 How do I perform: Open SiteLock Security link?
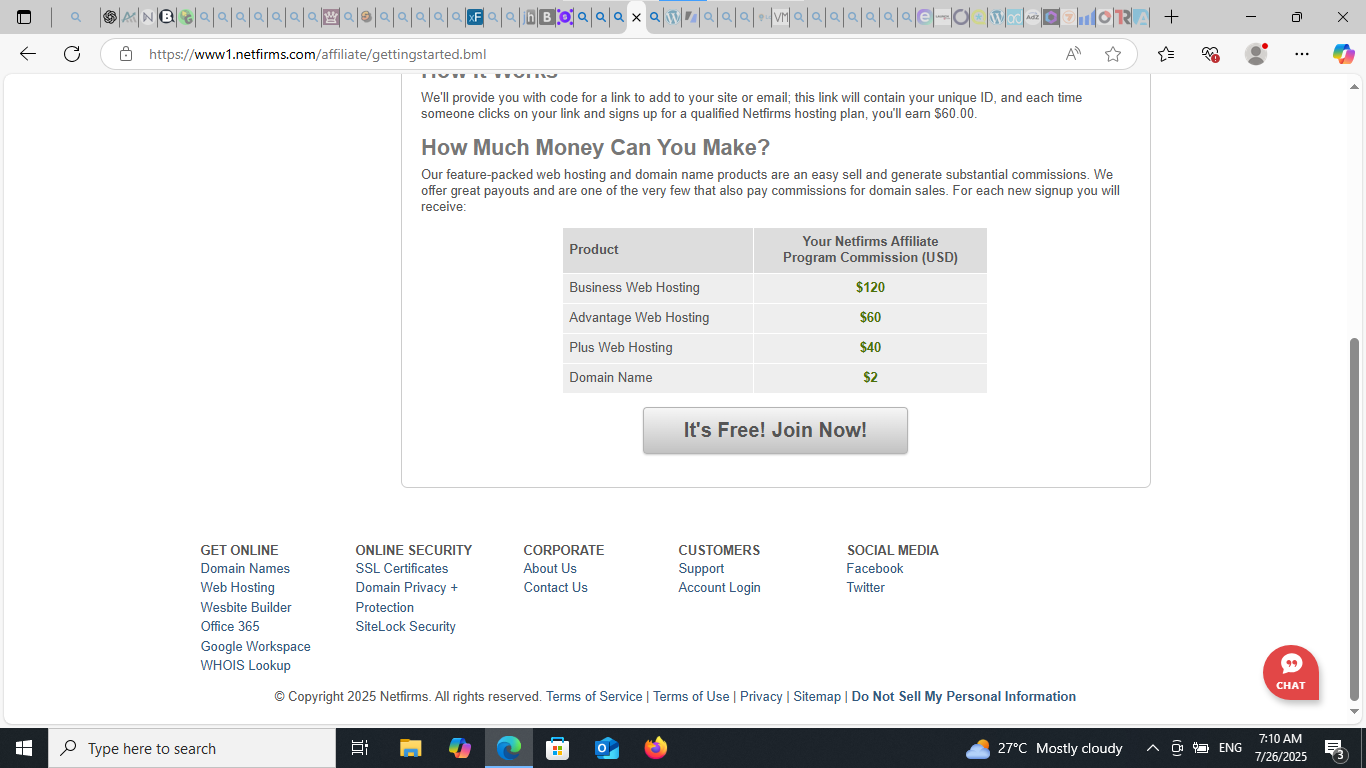pyautogui.click(x=406, y=627)
